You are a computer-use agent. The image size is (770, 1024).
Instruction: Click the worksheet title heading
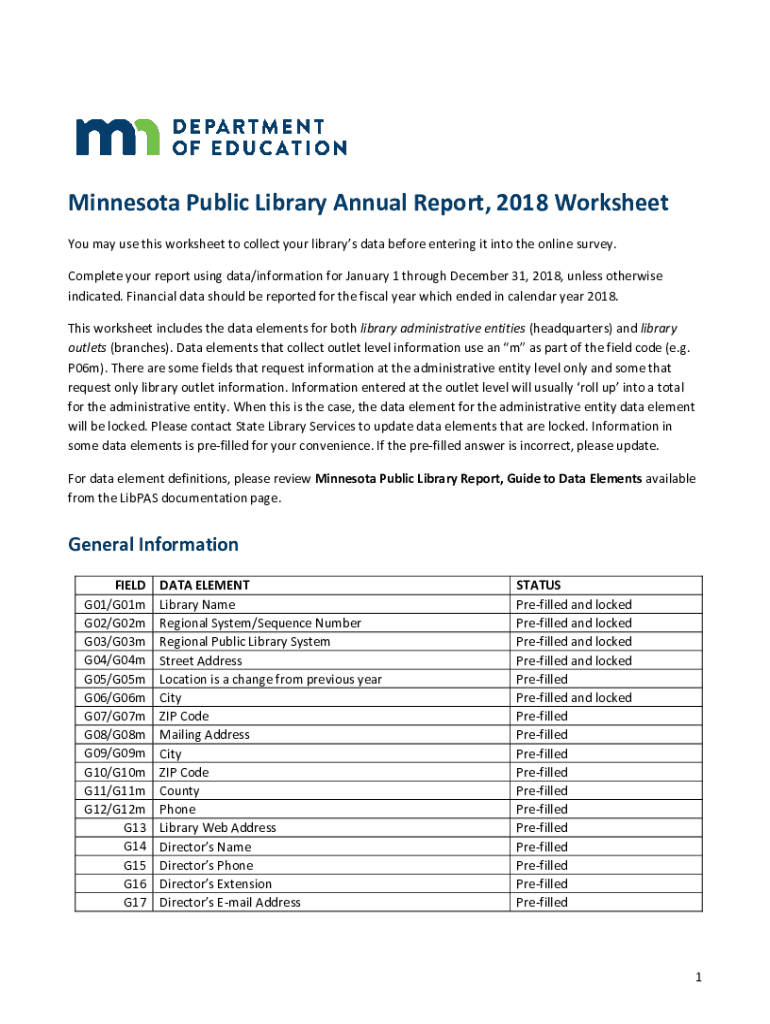(x=367, y=204)
